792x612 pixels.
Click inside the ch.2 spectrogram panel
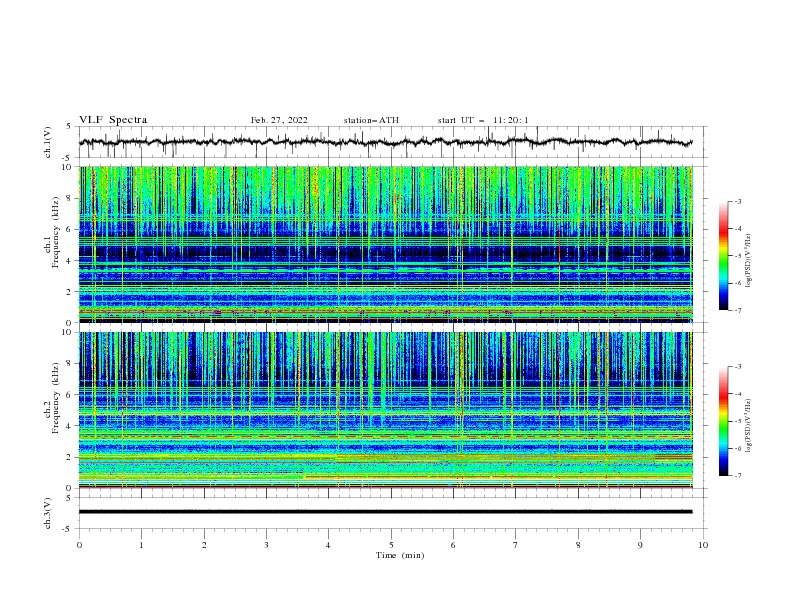tap(385, 410)
